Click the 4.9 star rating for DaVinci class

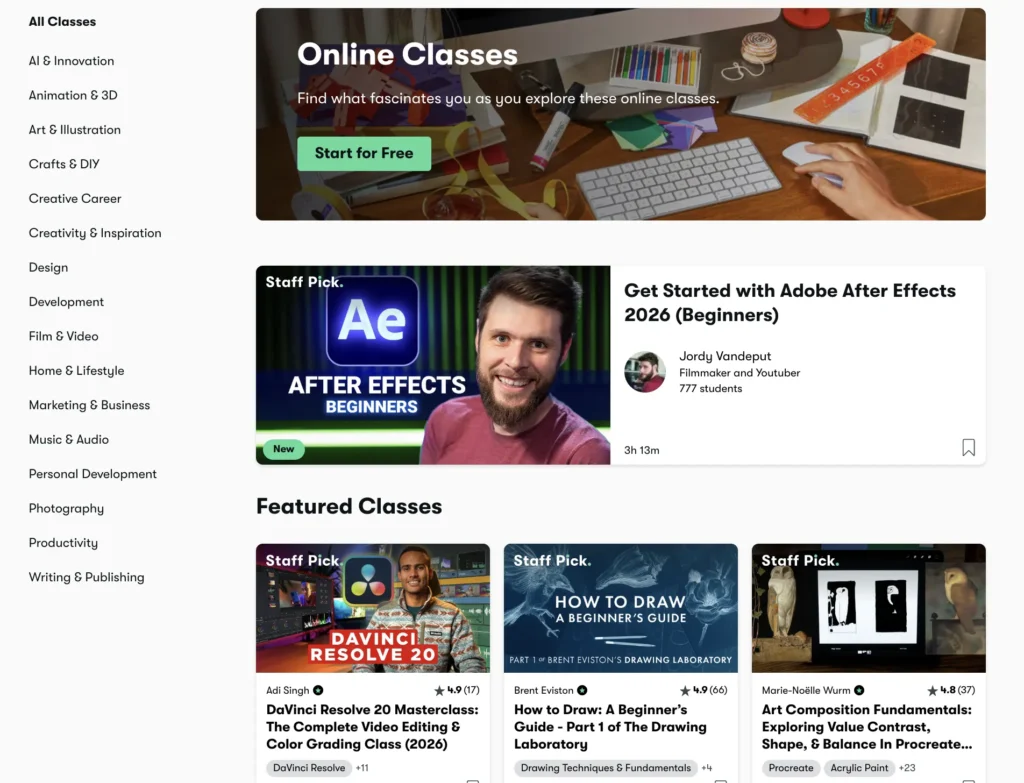[456, 690]
